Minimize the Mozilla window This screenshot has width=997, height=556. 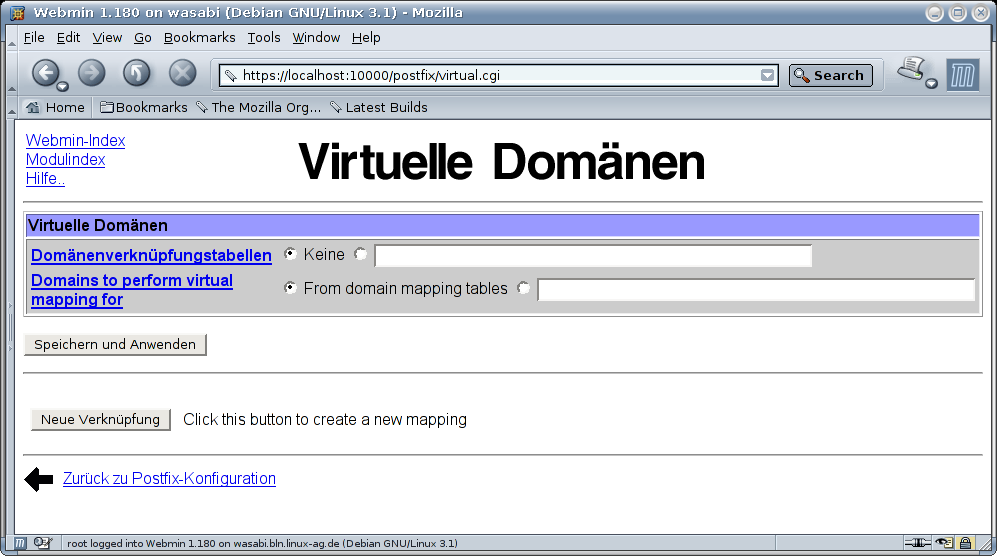pyautogui.click(x=934, y=13)
